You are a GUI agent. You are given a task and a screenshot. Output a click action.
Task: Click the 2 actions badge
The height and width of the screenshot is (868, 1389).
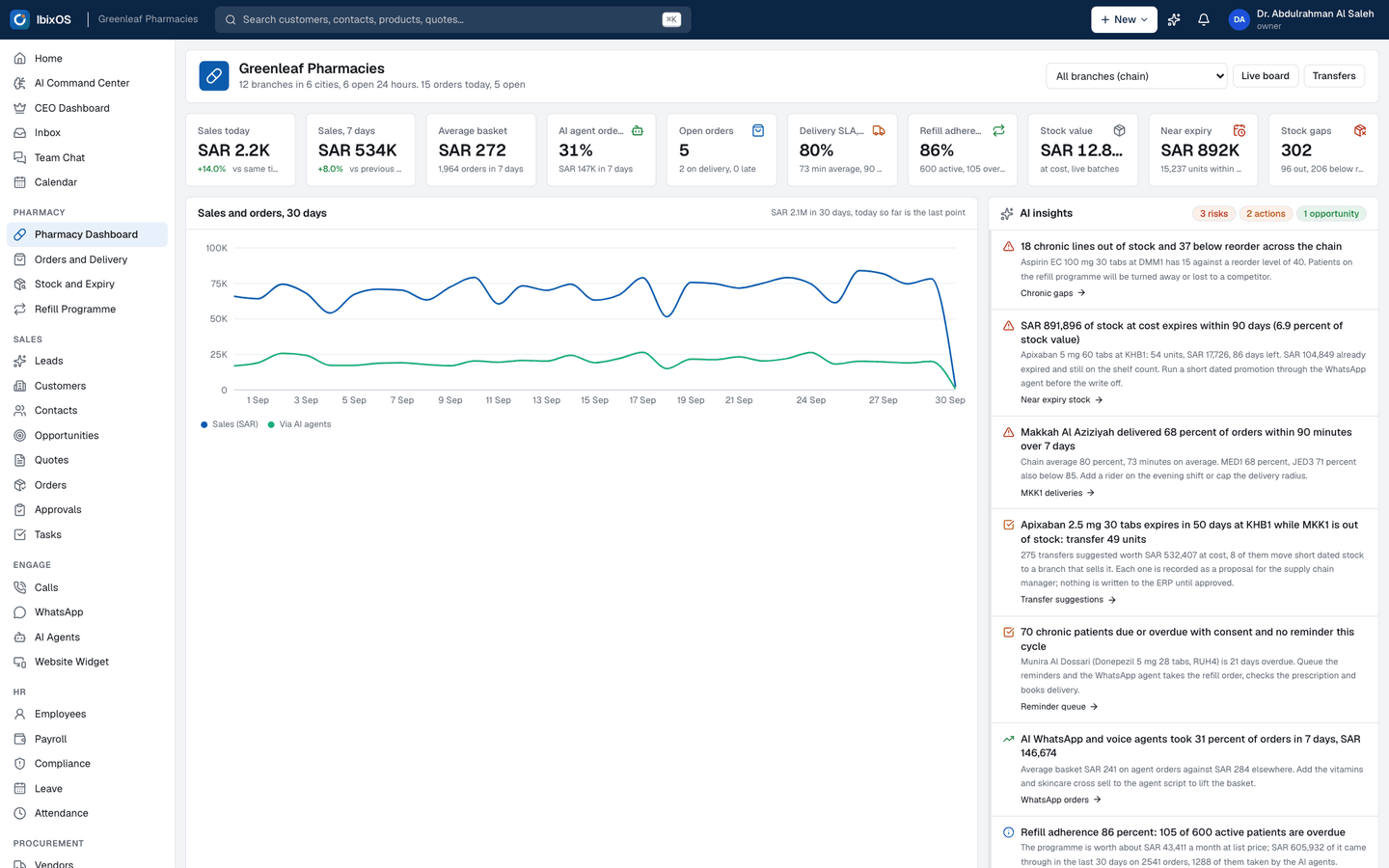1266,214
